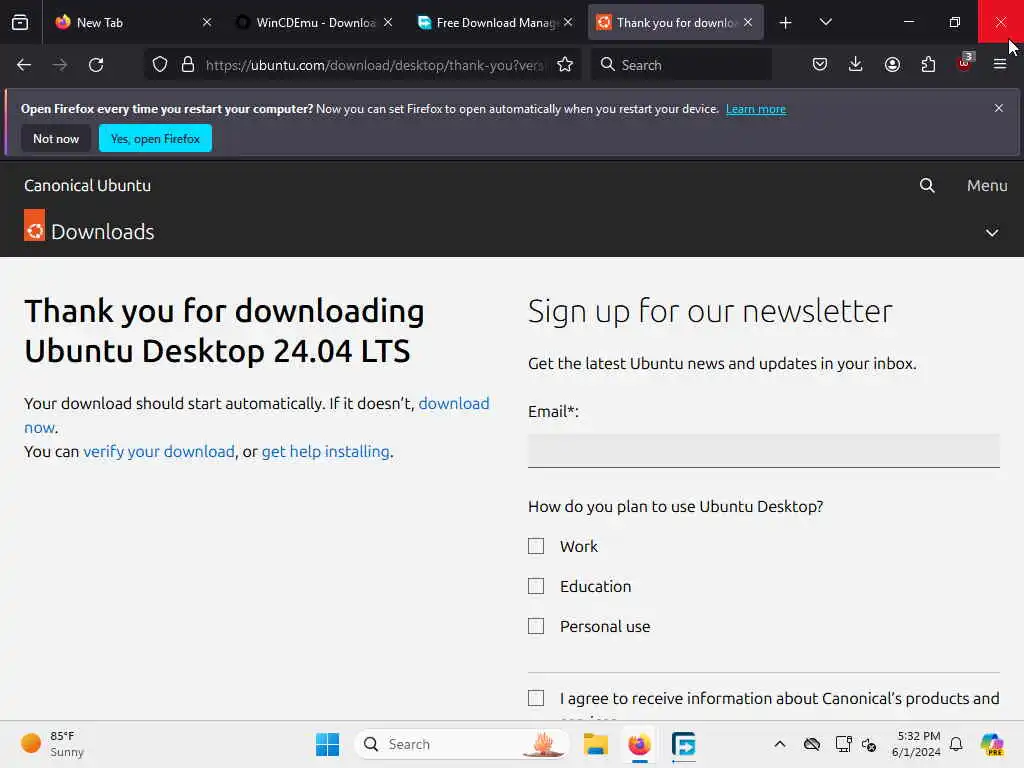Open the site Menu
Viewport: 1024px width, 768px height.
coord(987,185)
